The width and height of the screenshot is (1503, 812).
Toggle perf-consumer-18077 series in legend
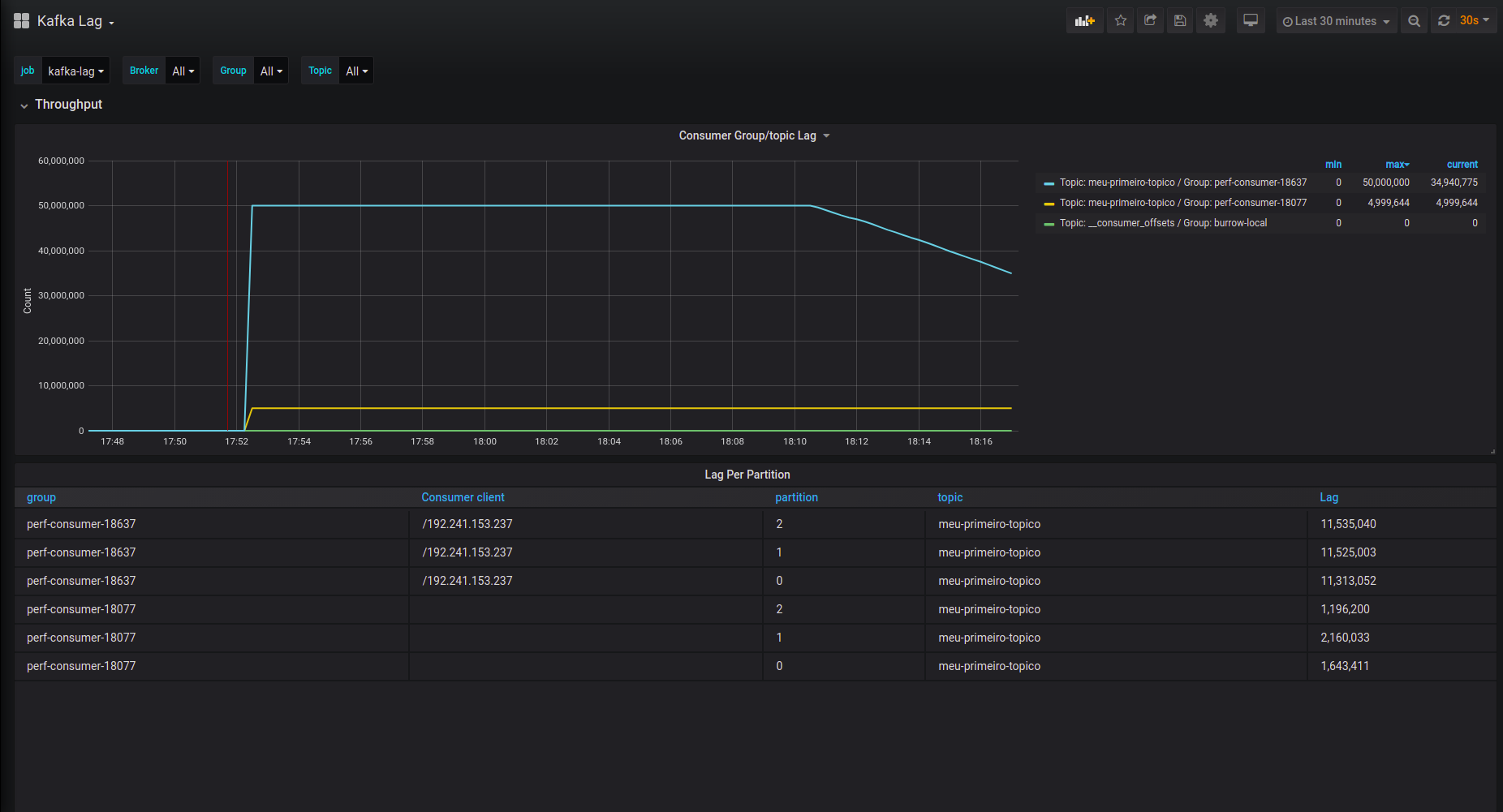[1183, 203]
